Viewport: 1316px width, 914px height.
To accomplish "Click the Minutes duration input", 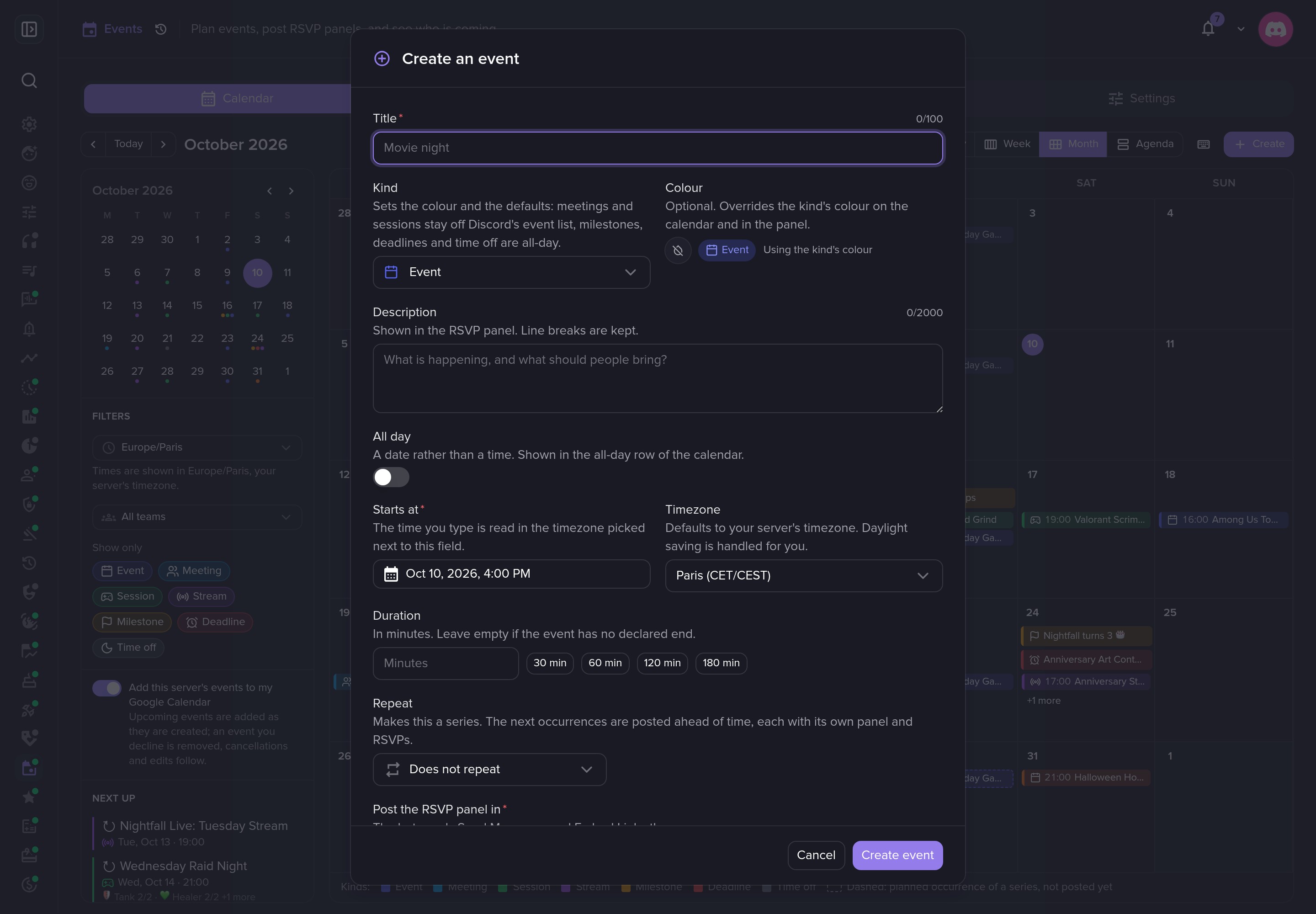I will pos(446,663).
